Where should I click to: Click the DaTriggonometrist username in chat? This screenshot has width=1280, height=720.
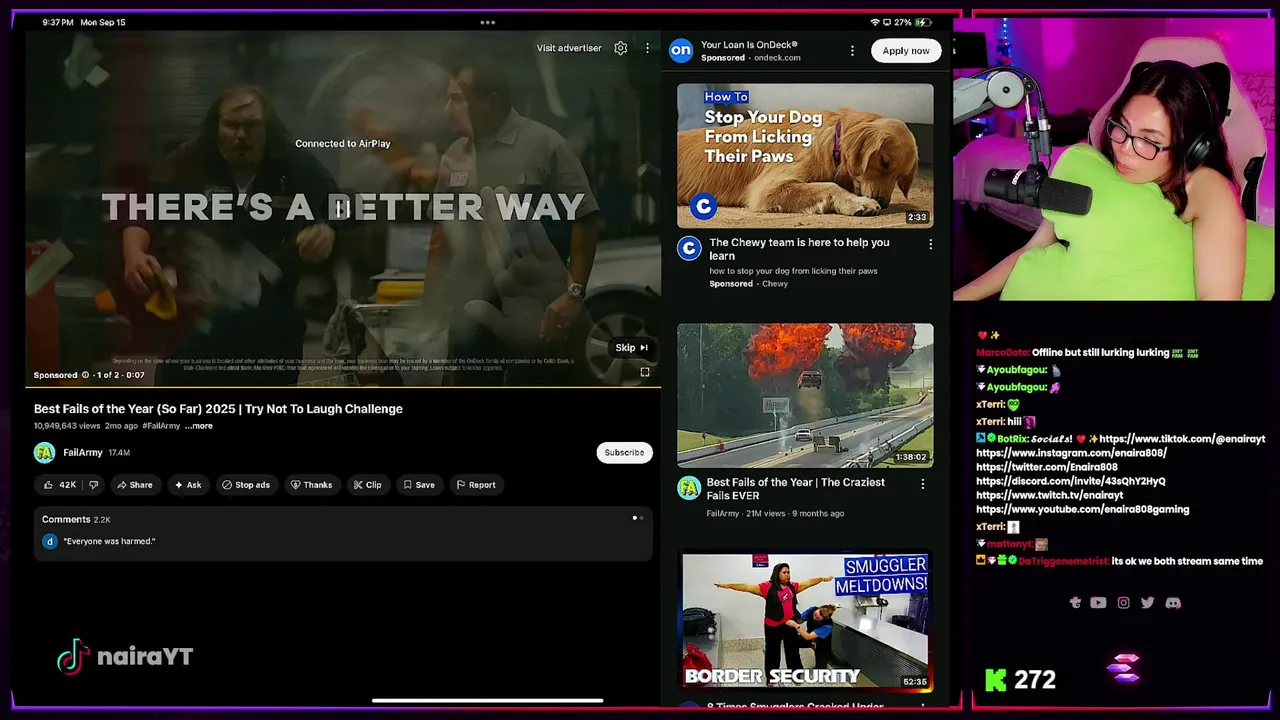click(x=1064, y=561)
